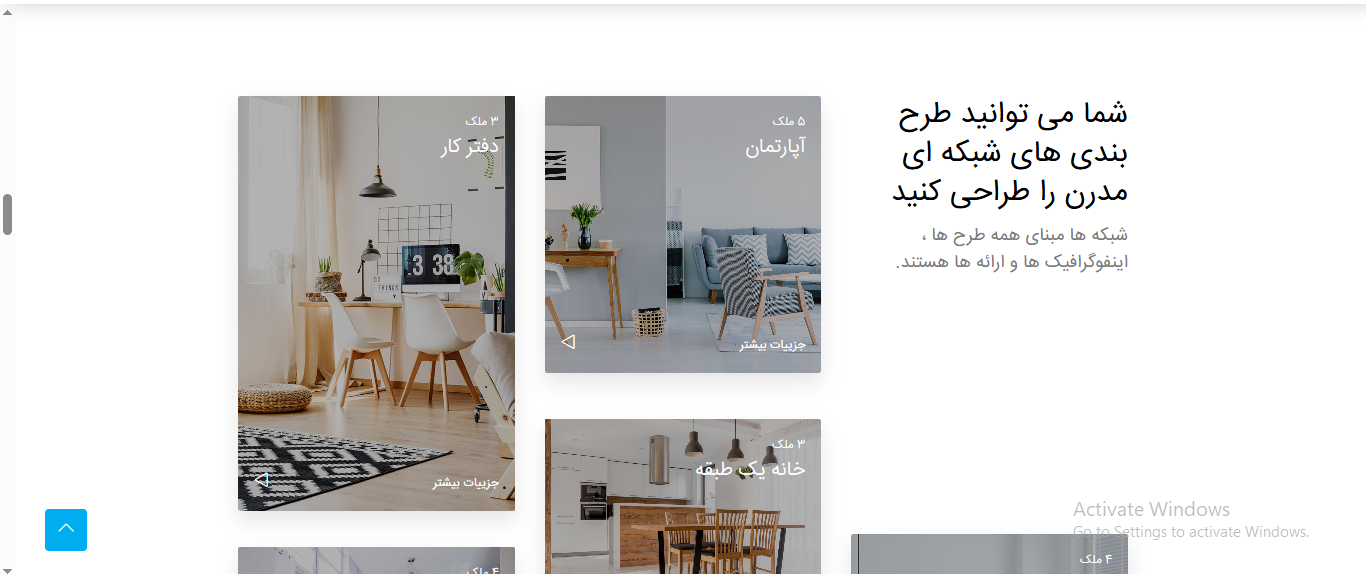Open the home office desk photo card
The height and width of the screenshot is (574, 1366).
(376, 303)
